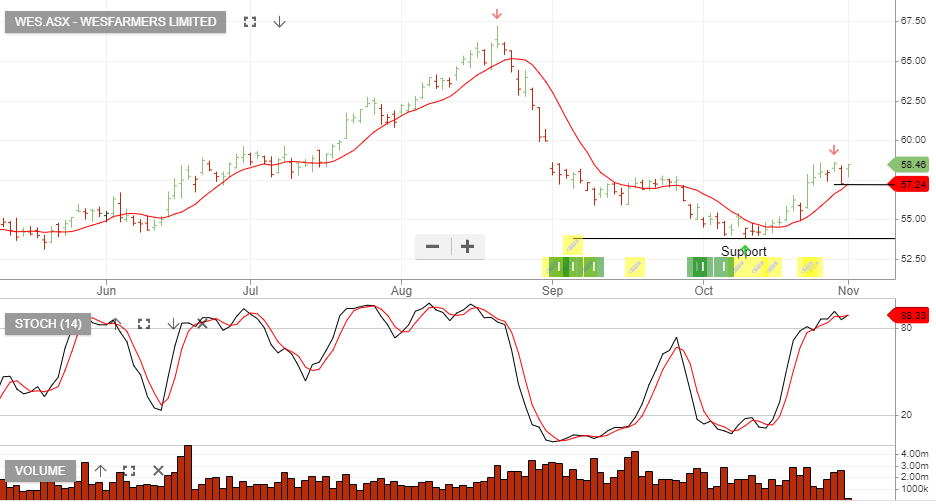
Task: Click the 65.00 price axis label
Action: click(913, 61)
